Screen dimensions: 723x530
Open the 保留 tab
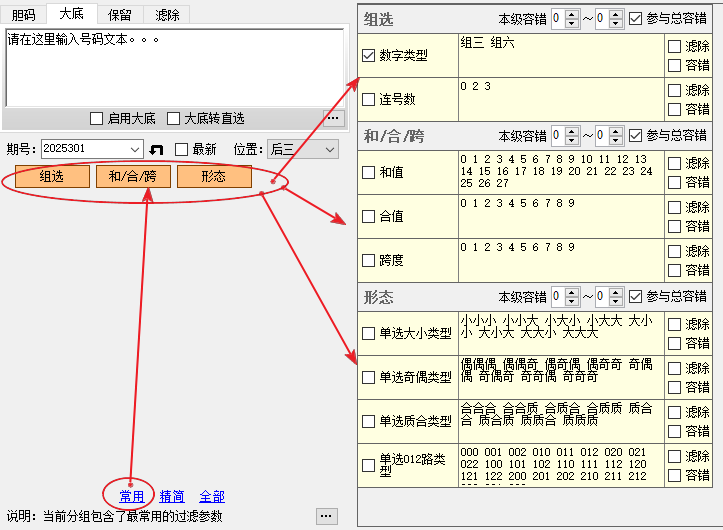pos(121,14)
